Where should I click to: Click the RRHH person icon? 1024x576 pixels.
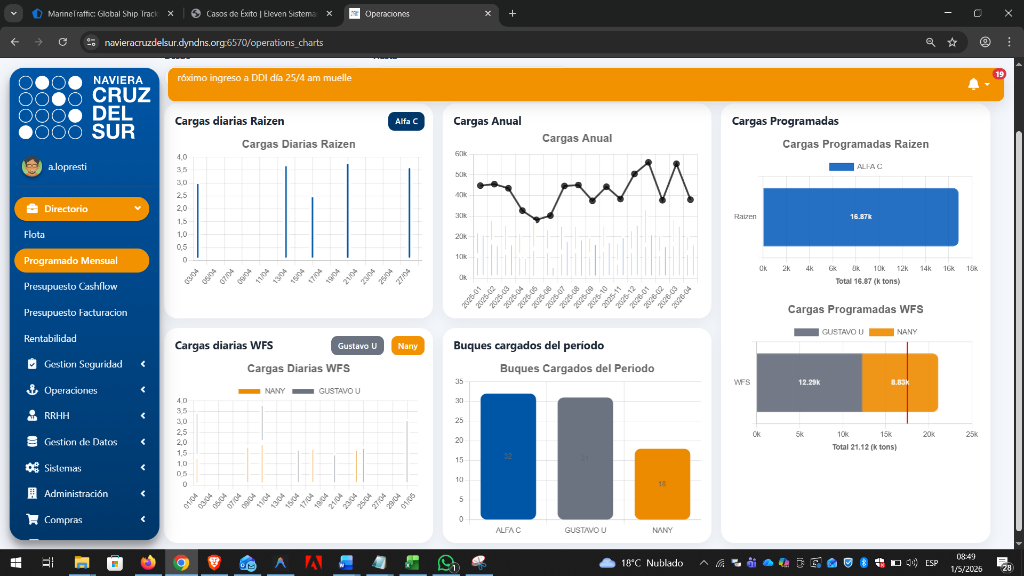point(32,415)
